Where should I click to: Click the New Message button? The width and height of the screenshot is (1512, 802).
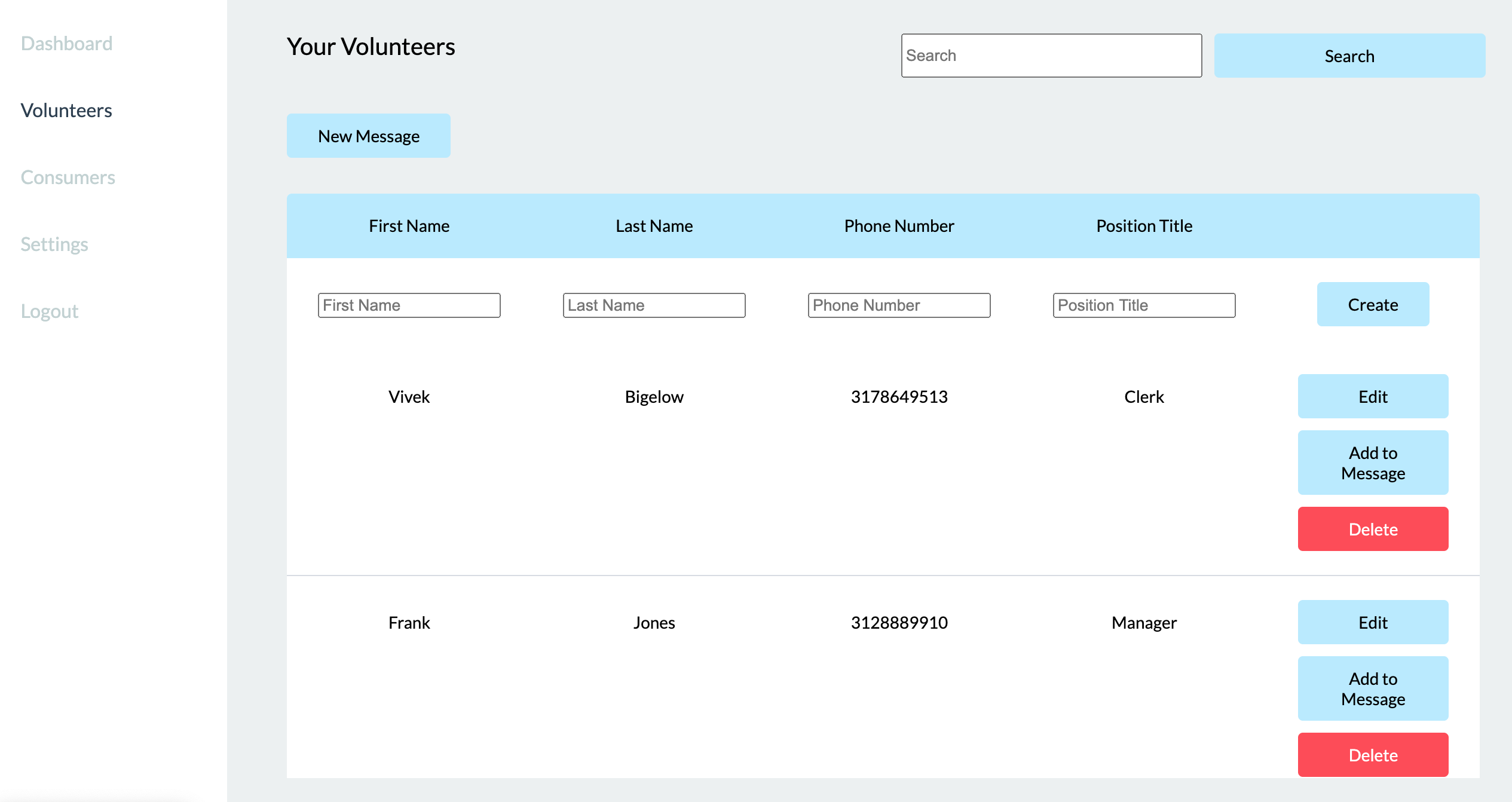369,136
